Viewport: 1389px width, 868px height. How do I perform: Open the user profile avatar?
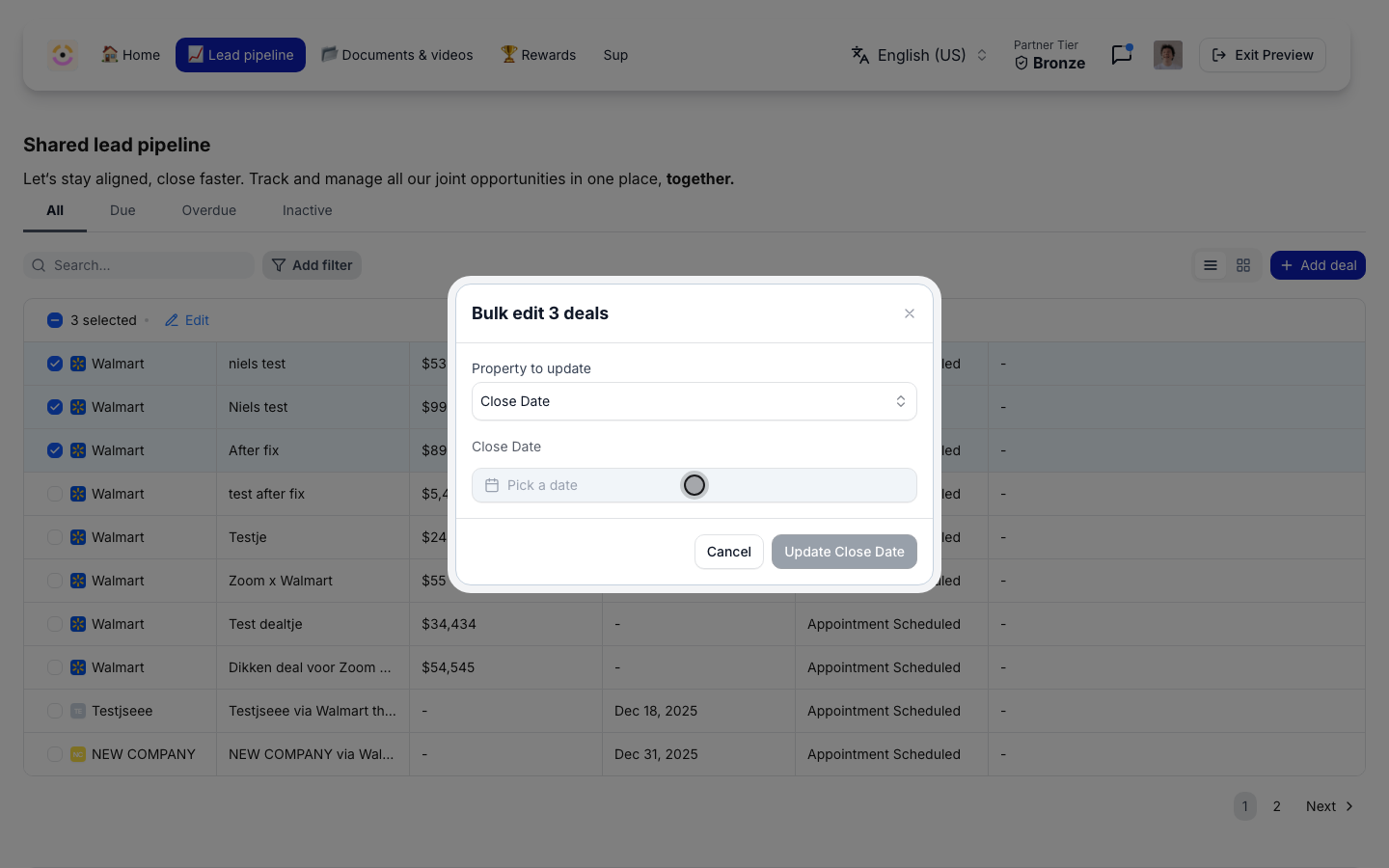[1167, 55]
